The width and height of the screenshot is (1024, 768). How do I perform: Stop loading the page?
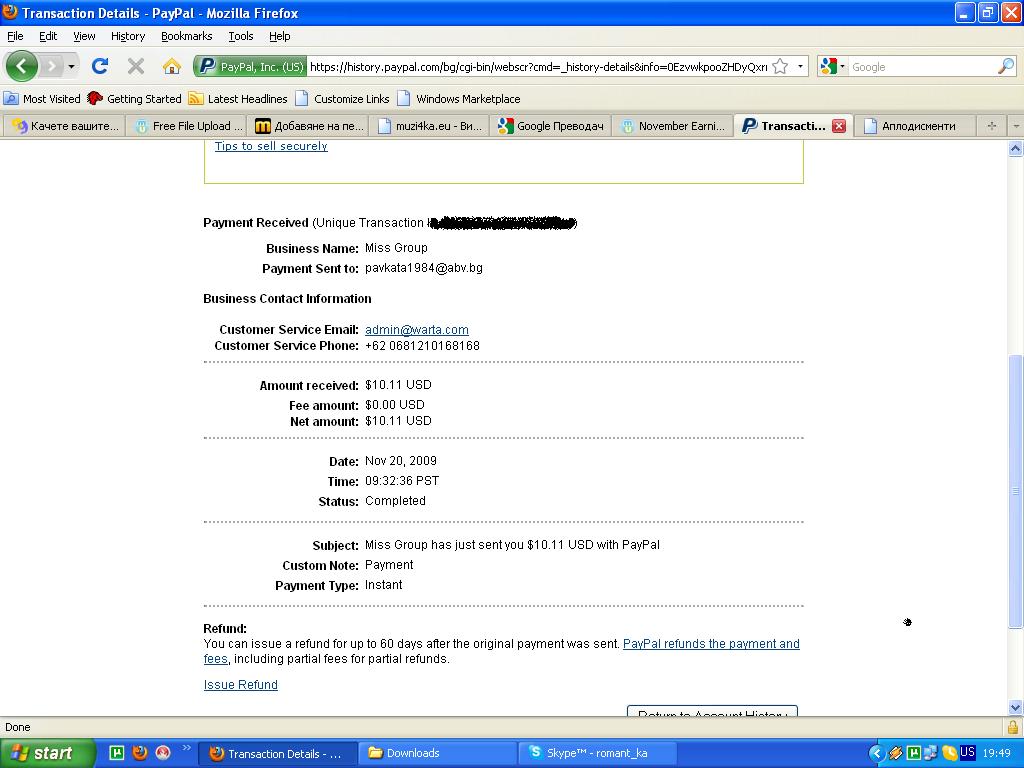(136, 66)
